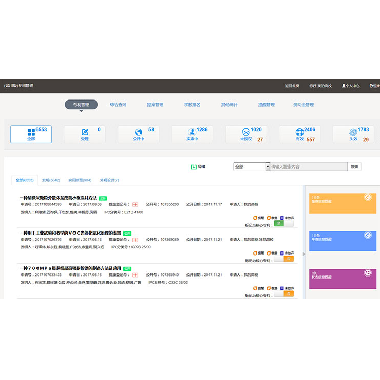Select the four-squares grid category card

(x=31, y=134)
